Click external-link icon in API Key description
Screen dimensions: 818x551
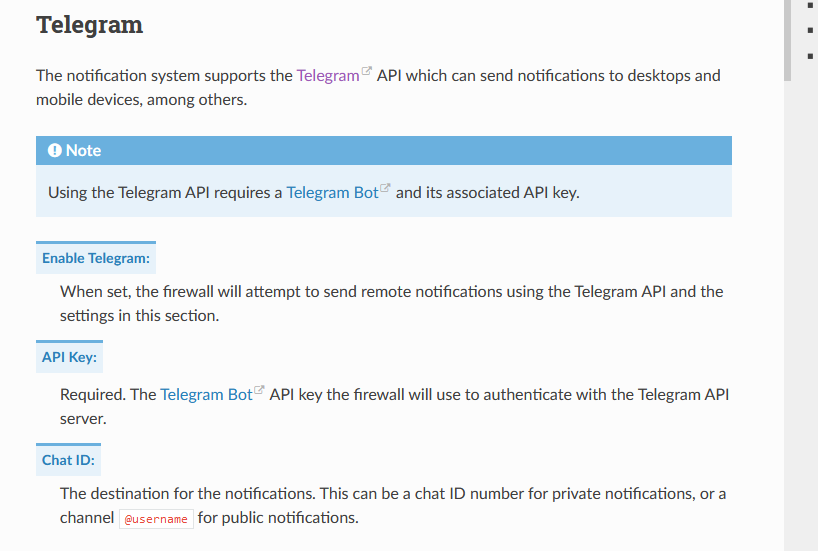point(259,391)
